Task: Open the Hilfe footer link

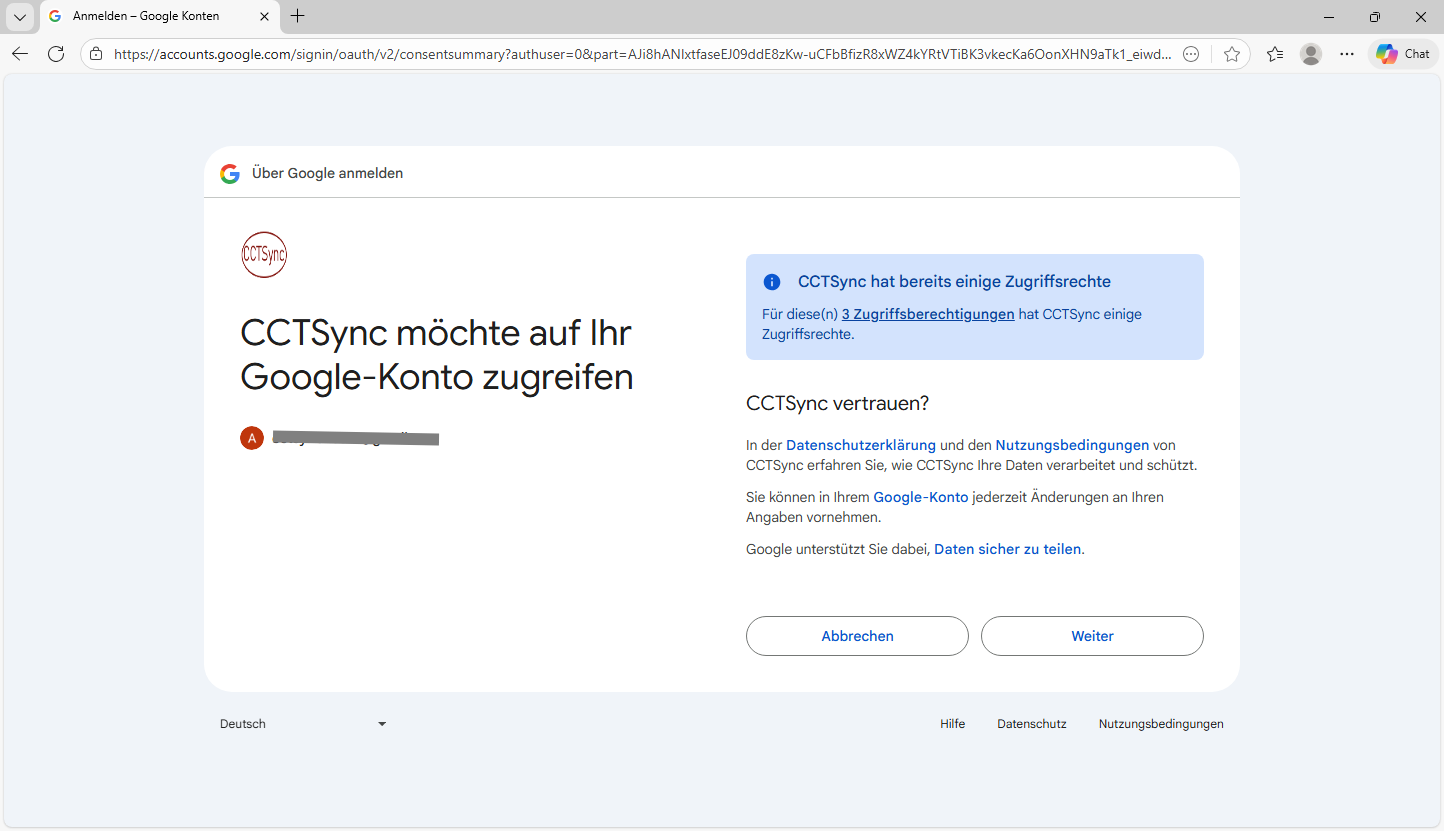Action: coord(952,724)
